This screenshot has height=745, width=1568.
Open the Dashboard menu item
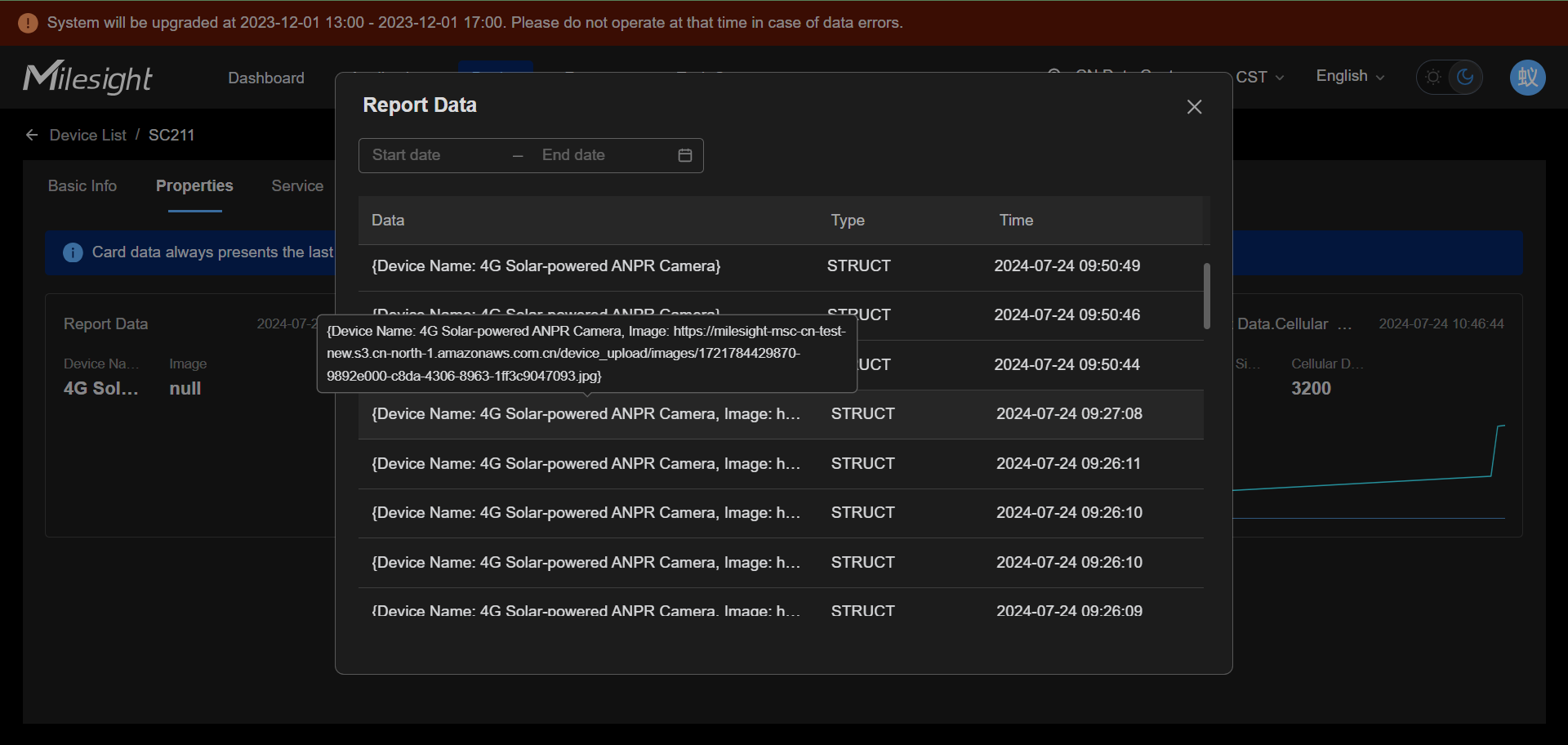click(x=266, y=78)
